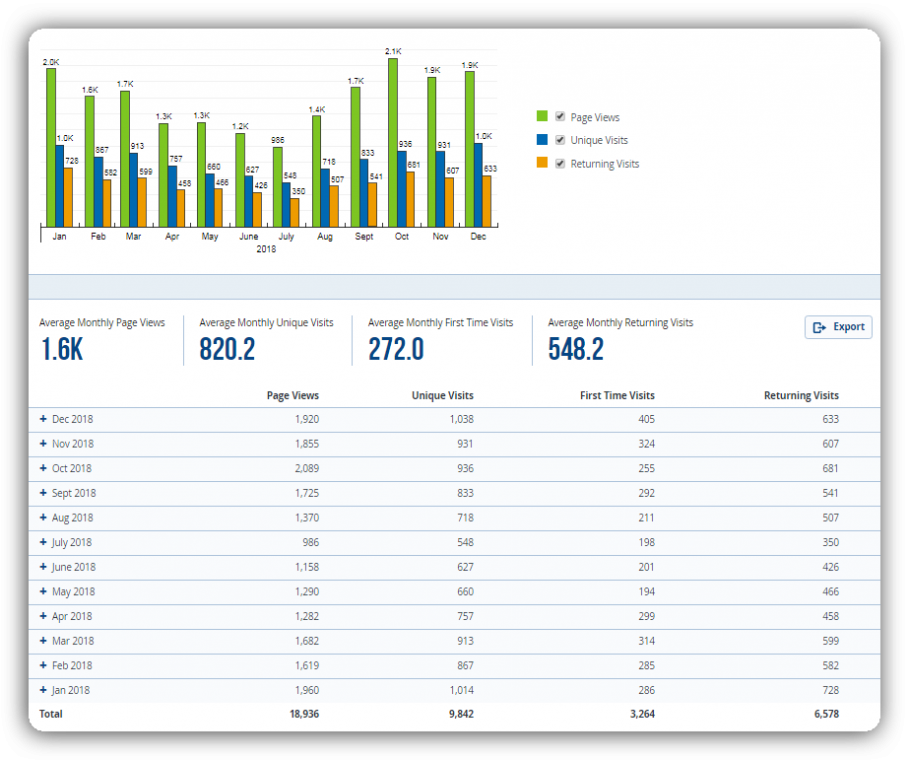The image size is (909, 760).
Task: Expand the Aug 2018 row
Action: click(43, 518)
